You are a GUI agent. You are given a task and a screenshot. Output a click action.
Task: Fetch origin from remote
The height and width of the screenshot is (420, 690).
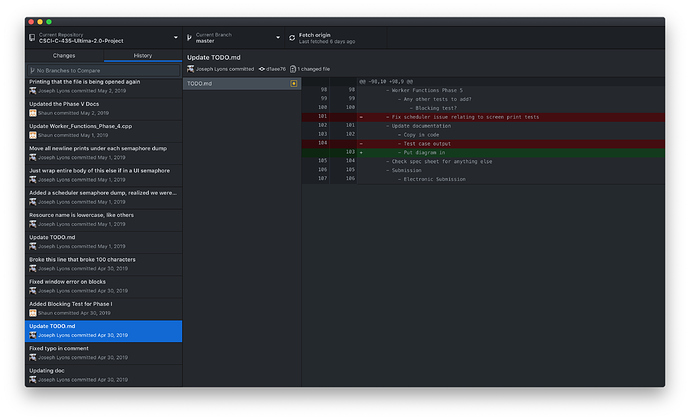coord(336,38)
